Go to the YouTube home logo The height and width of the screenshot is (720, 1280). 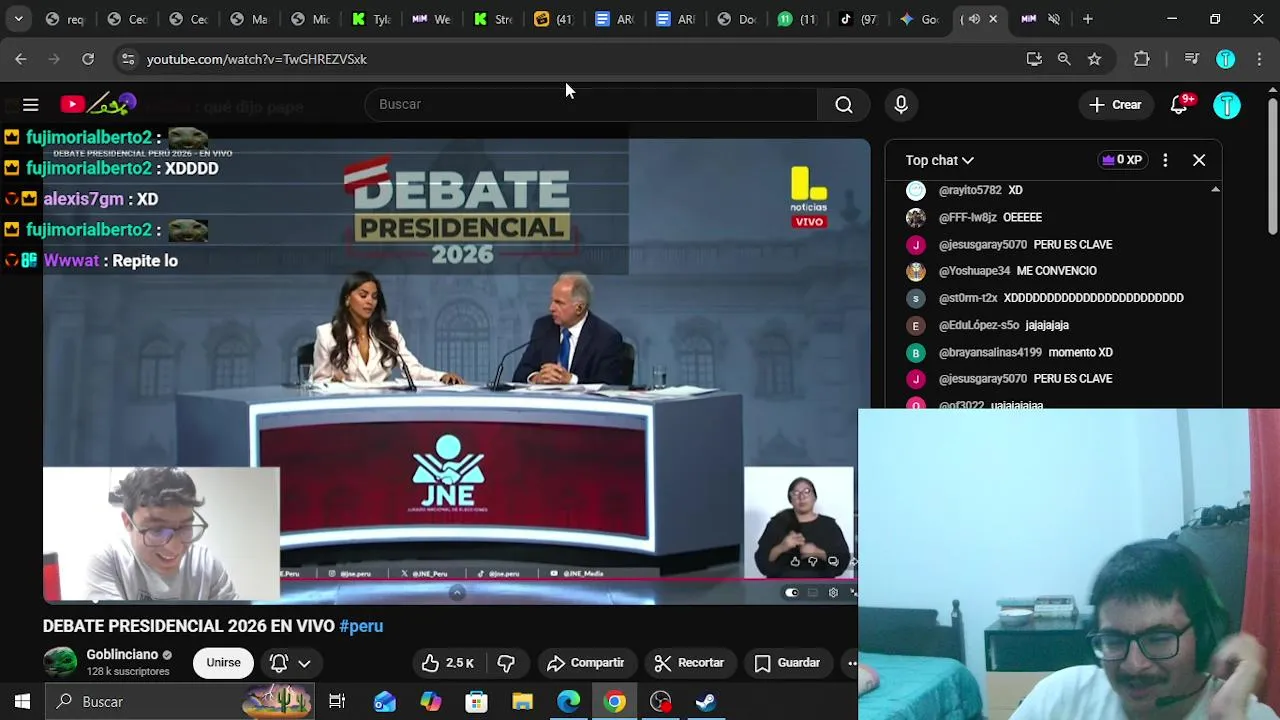(98, 104)
